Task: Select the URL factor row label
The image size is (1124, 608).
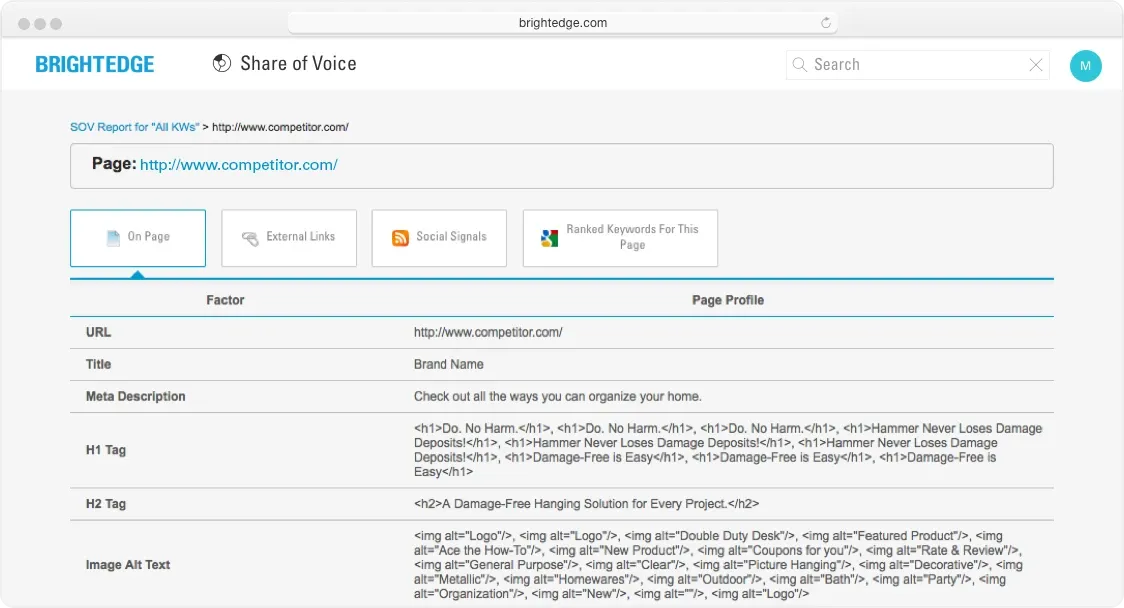Action: (98, 333)
